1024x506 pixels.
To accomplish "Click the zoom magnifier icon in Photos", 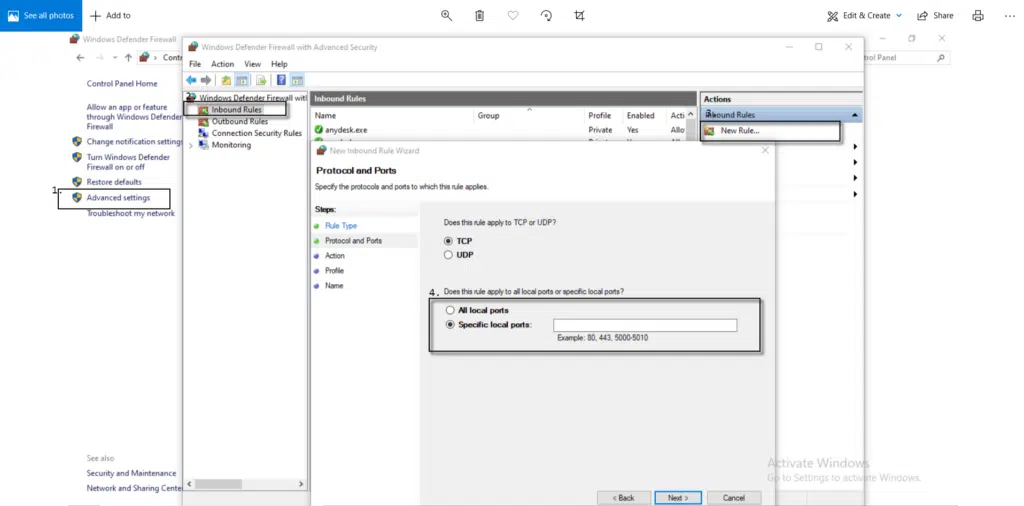I will tap(447, 16).
